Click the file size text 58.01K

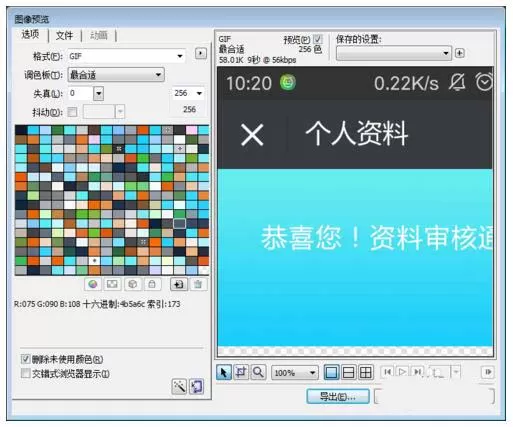click(231, 60)
